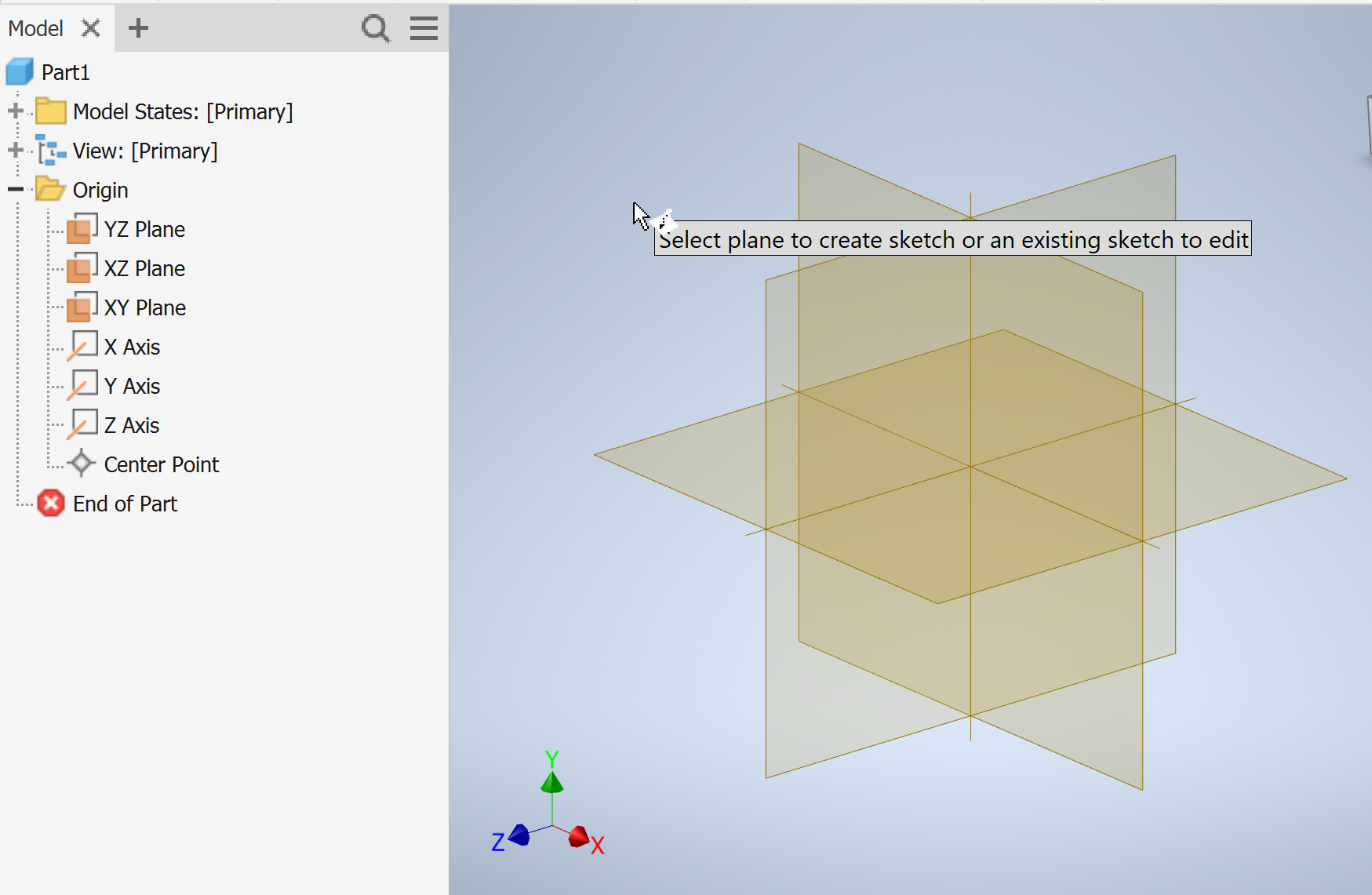
Task: Switch to the Model tab
Action: coord(36,29)
